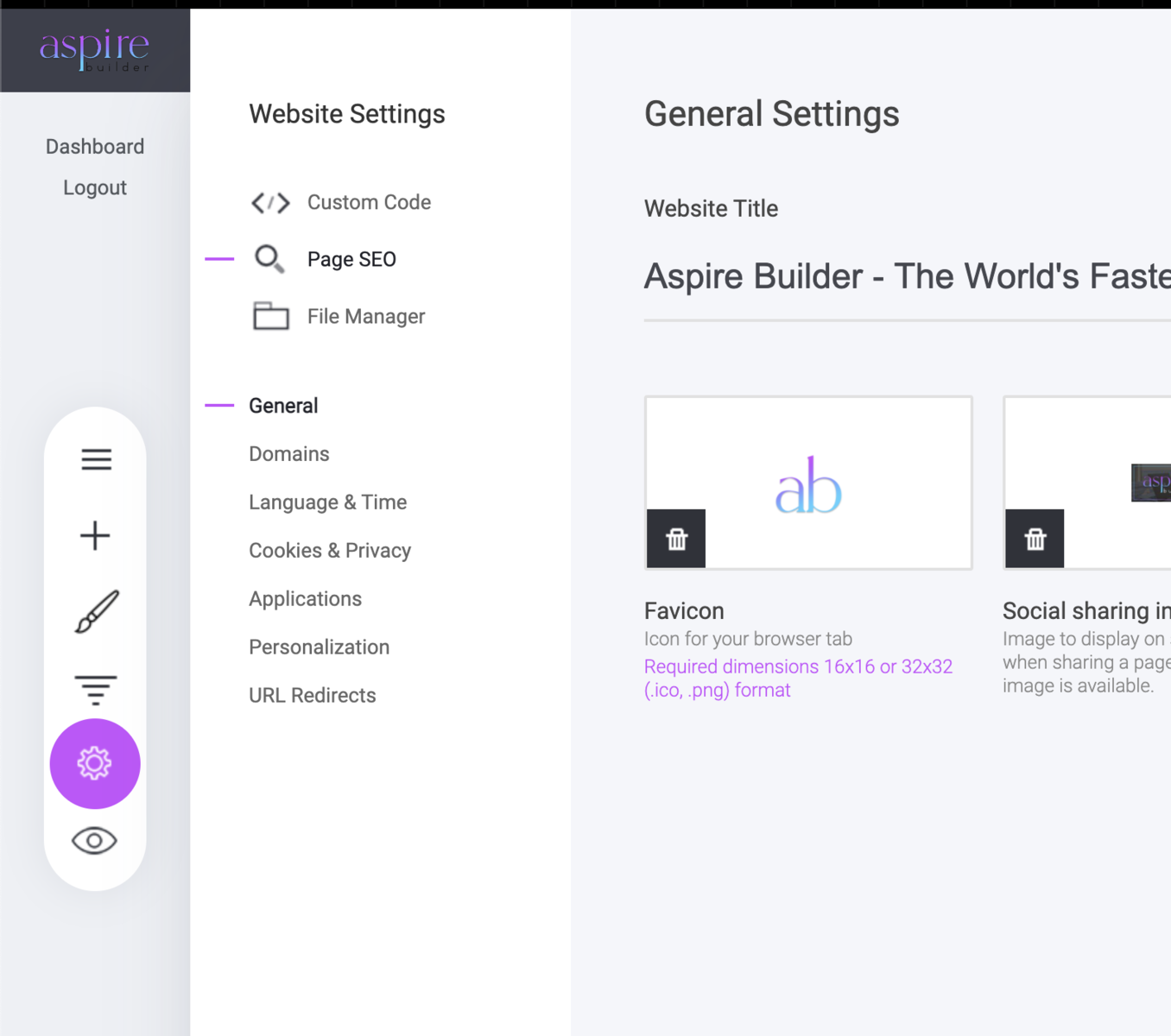1171x1036 pixels.
Task: Go to Dashboard
Action: (95, 147)
